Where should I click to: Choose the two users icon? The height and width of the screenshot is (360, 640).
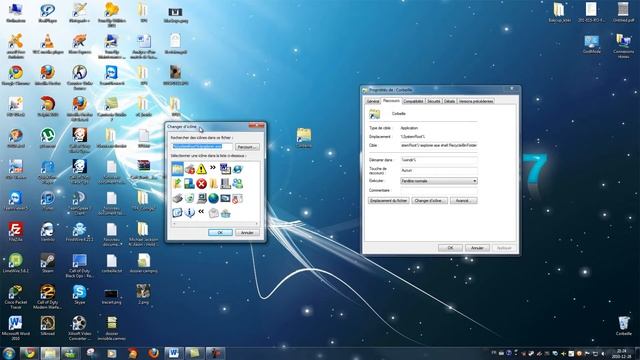pos(238,184)
